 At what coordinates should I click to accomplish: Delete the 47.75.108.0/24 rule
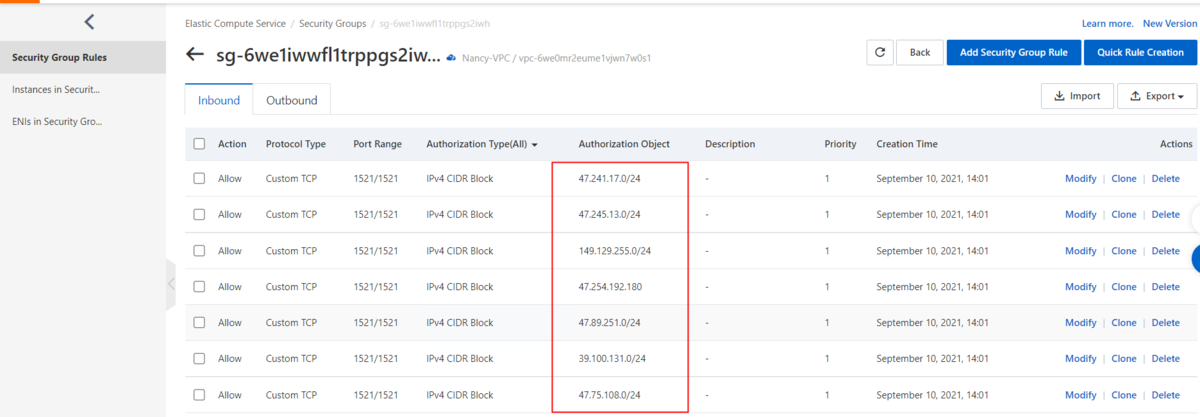pyautogui.click(x=1166, y=394)
